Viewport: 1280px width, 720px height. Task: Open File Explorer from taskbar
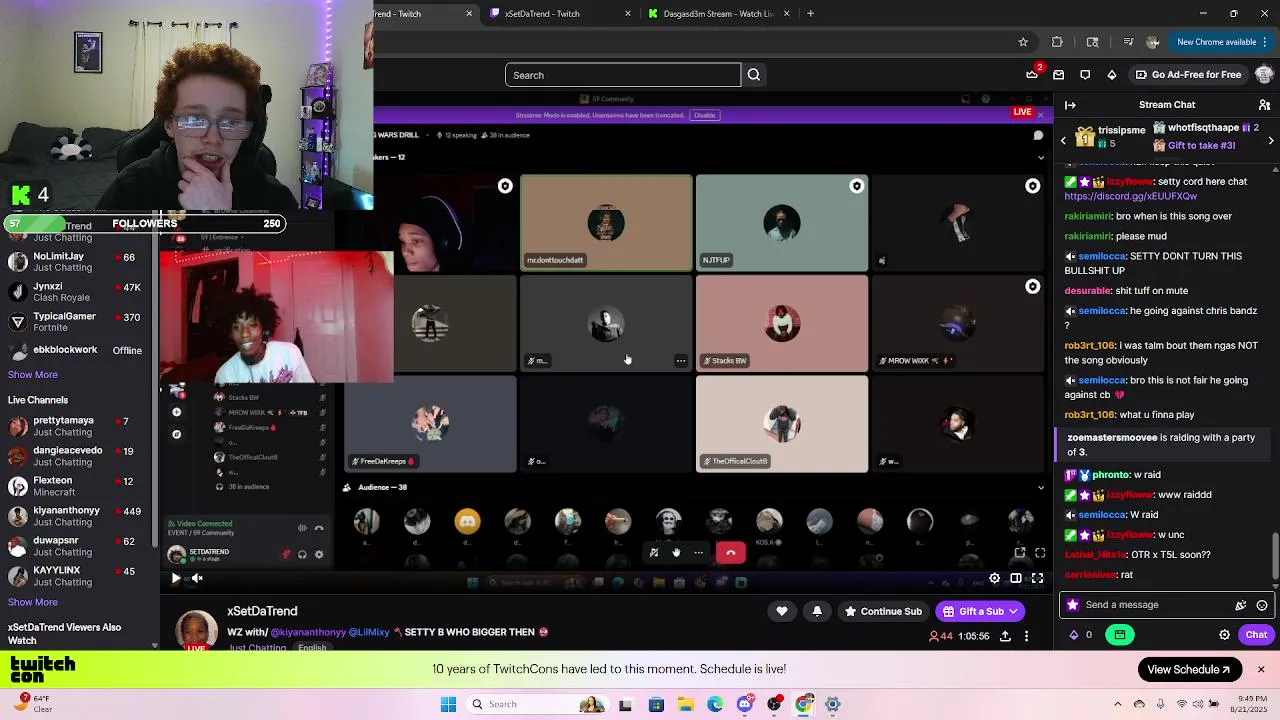pos(686,705)
